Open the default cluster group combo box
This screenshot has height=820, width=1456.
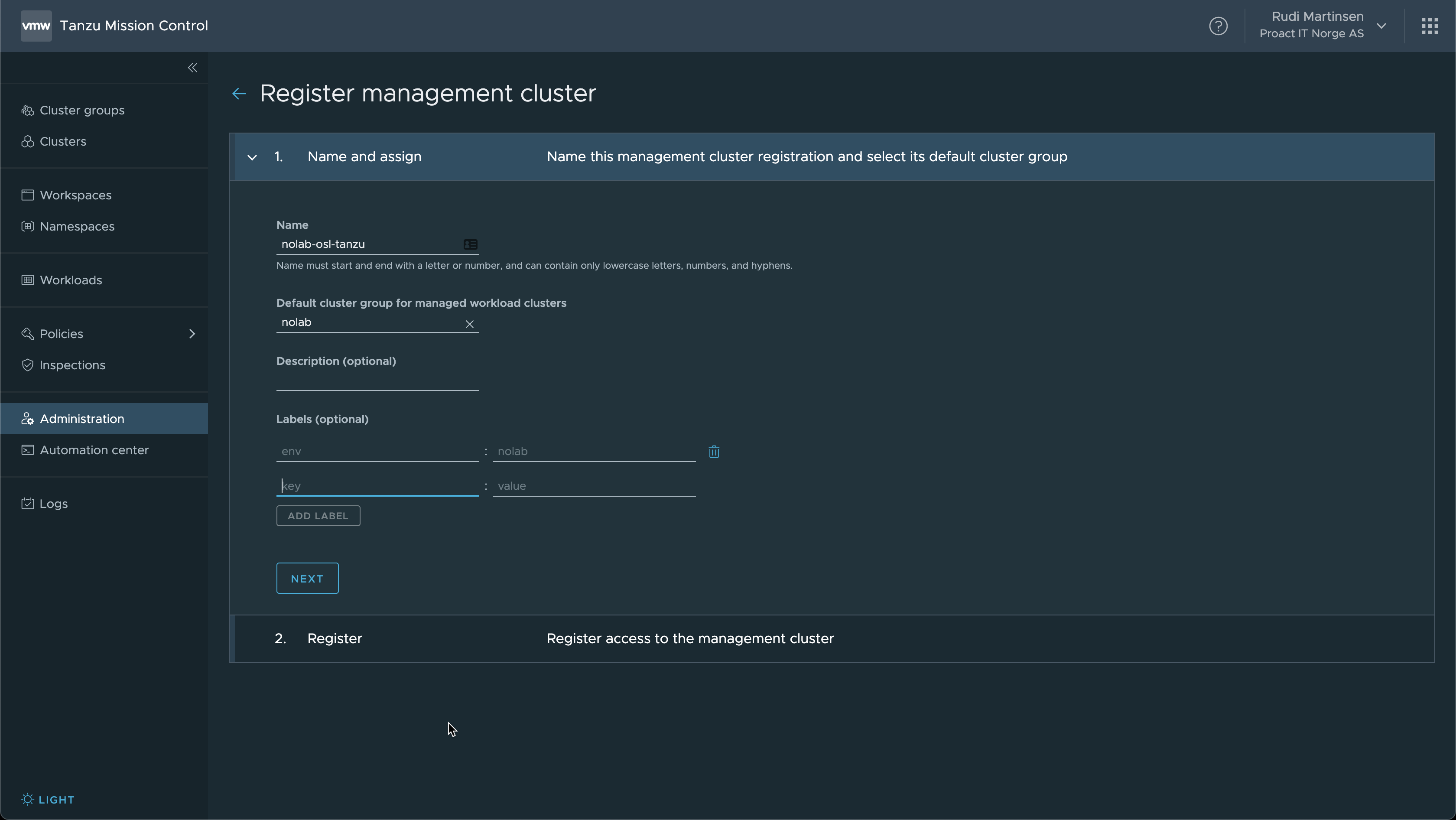click(377, 323)
